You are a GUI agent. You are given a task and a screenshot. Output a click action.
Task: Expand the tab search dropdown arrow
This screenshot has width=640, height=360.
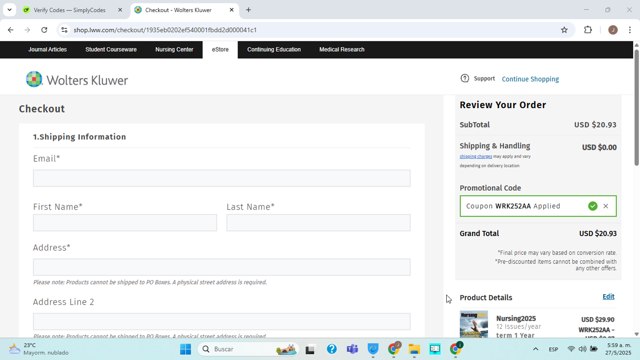[9, 10]
